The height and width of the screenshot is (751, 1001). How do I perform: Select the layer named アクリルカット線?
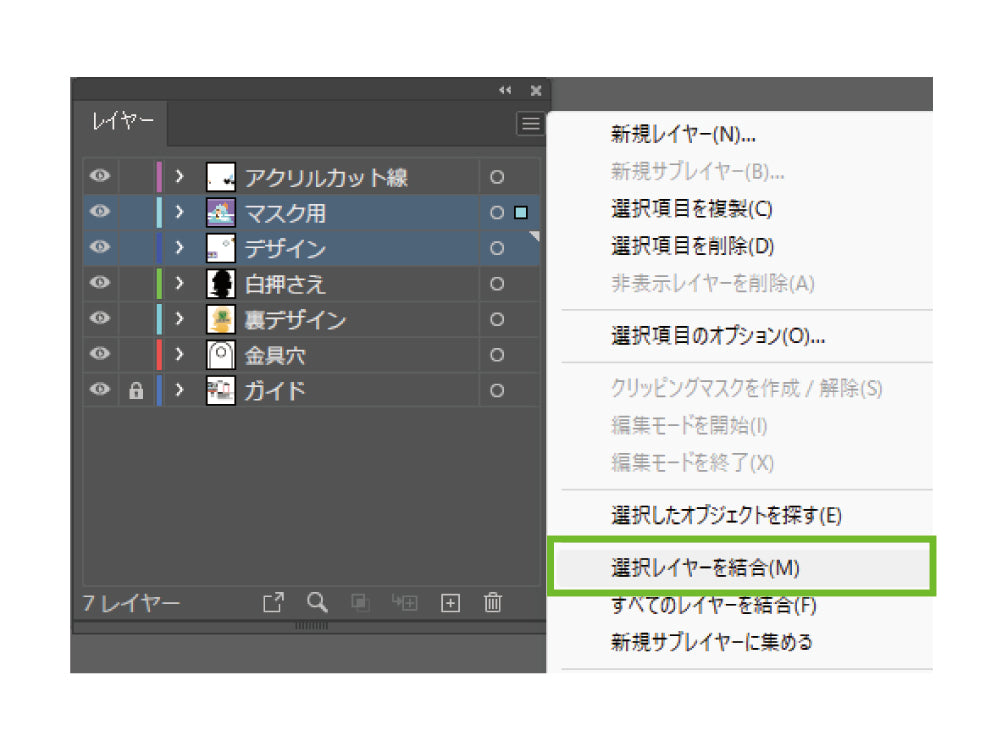[x=326, y=178]
